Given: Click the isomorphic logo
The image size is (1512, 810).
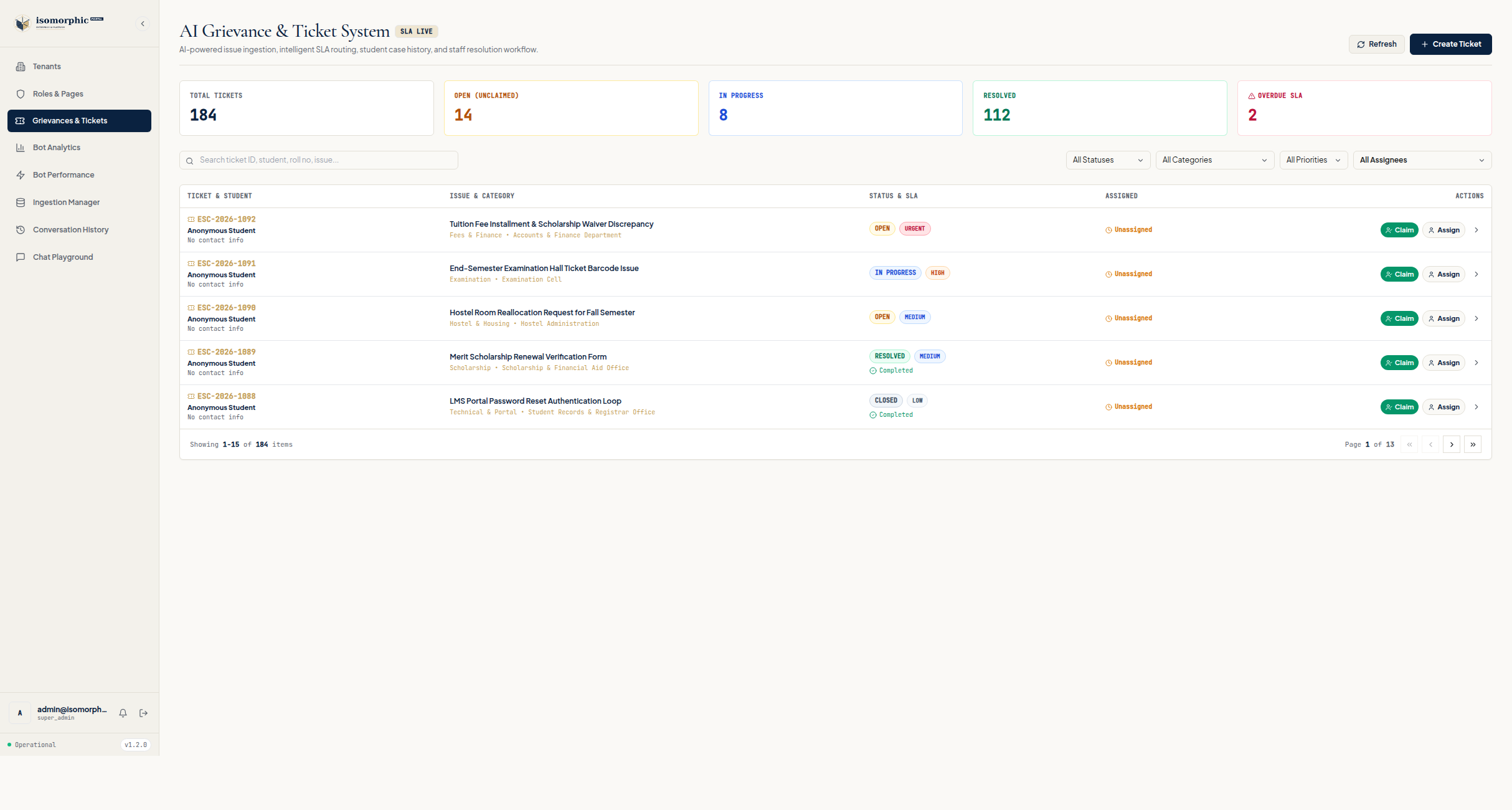Looking at the screenshot, I should [x=59, y=23].
